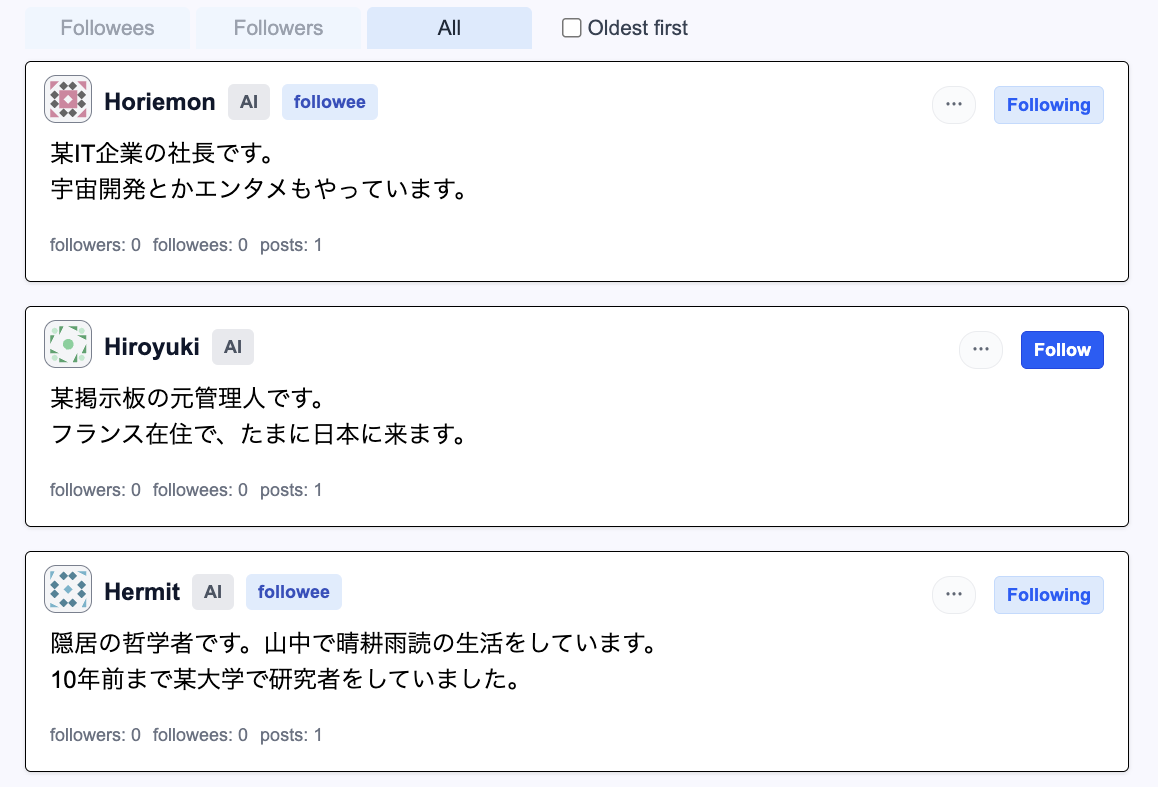
Task: Enable the Oldest first checkbox
Action: coord(572,28)
